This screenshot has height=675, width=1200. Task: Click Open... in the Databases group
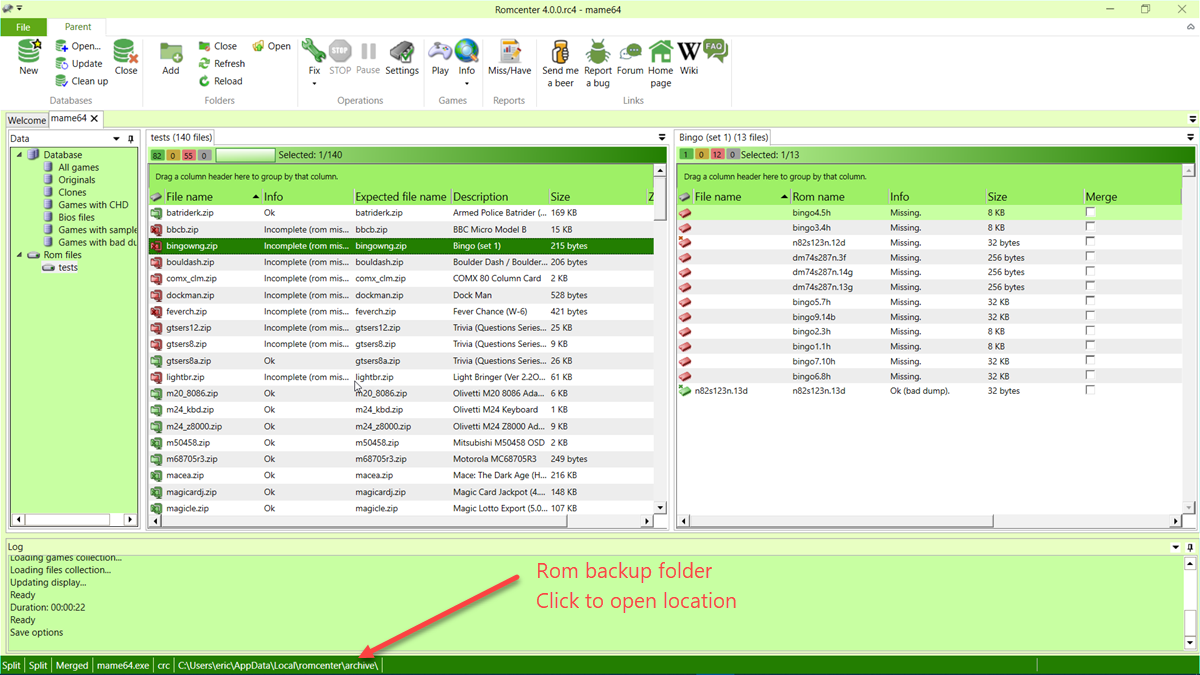(x=78, y=46)
